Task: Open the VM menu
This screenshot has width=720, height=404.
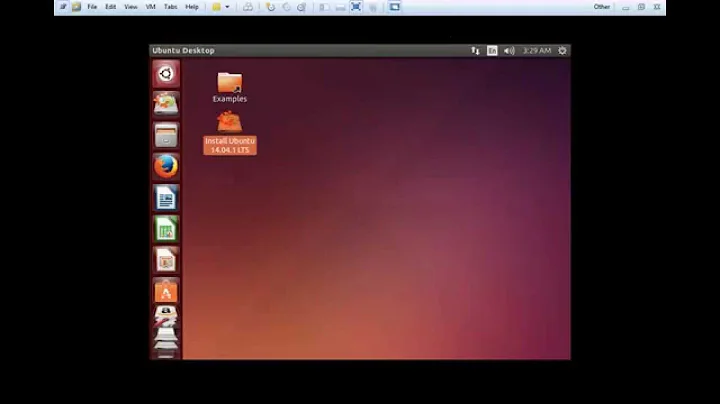Action: pyautogui.click(x=151, y=7)
